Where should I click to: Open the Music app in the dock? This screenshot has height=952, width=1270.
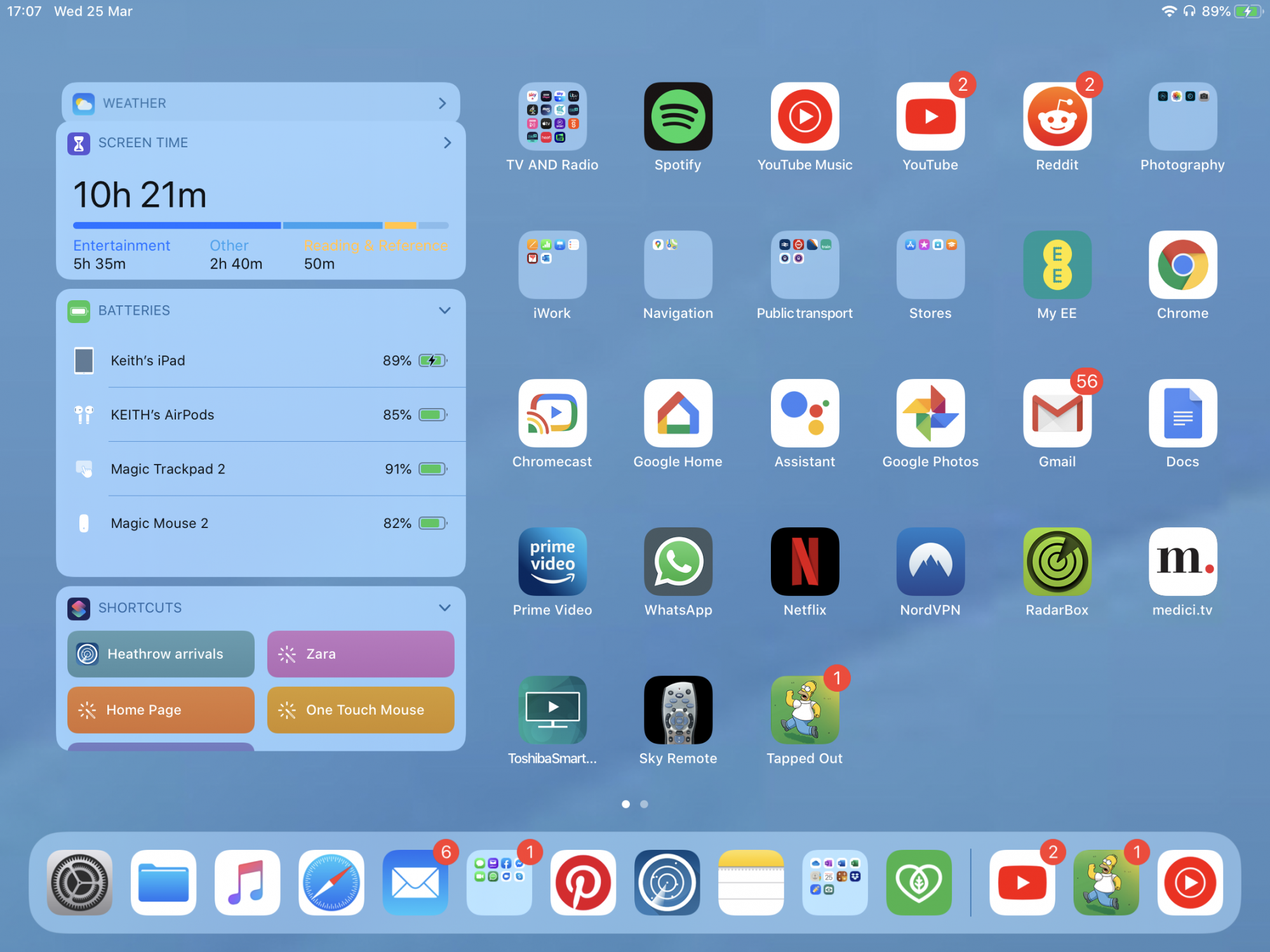pos(247,883)
